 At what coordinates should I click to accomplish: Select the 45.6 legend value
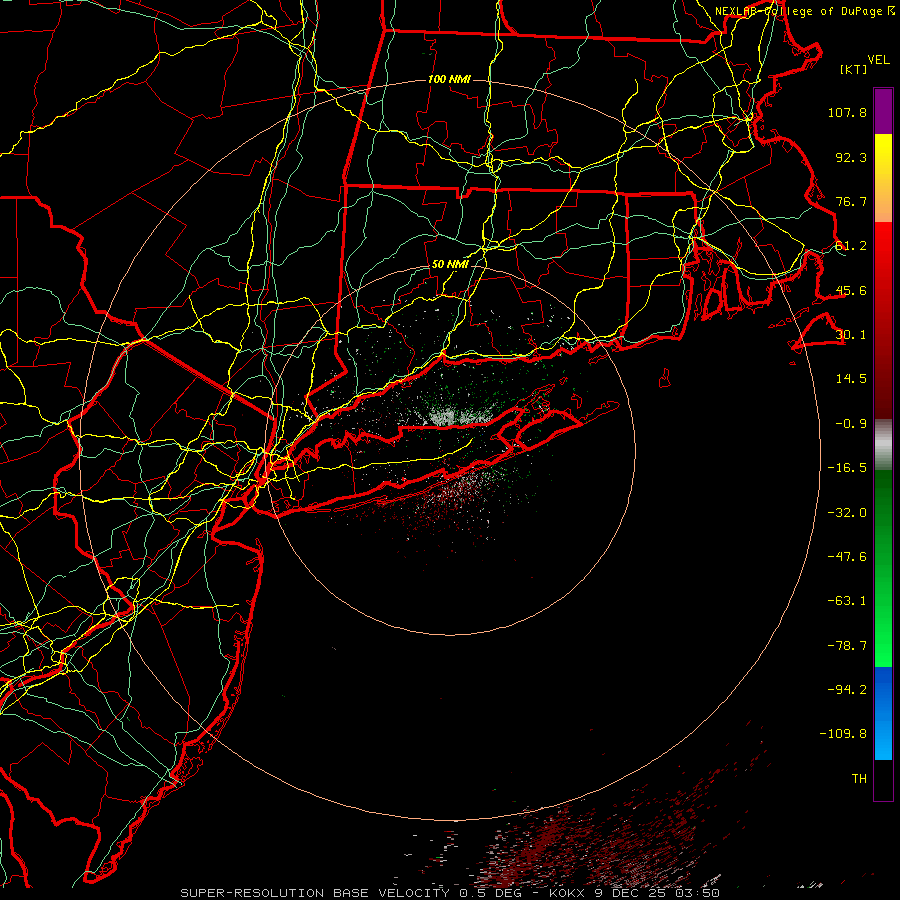click(851, 290)
